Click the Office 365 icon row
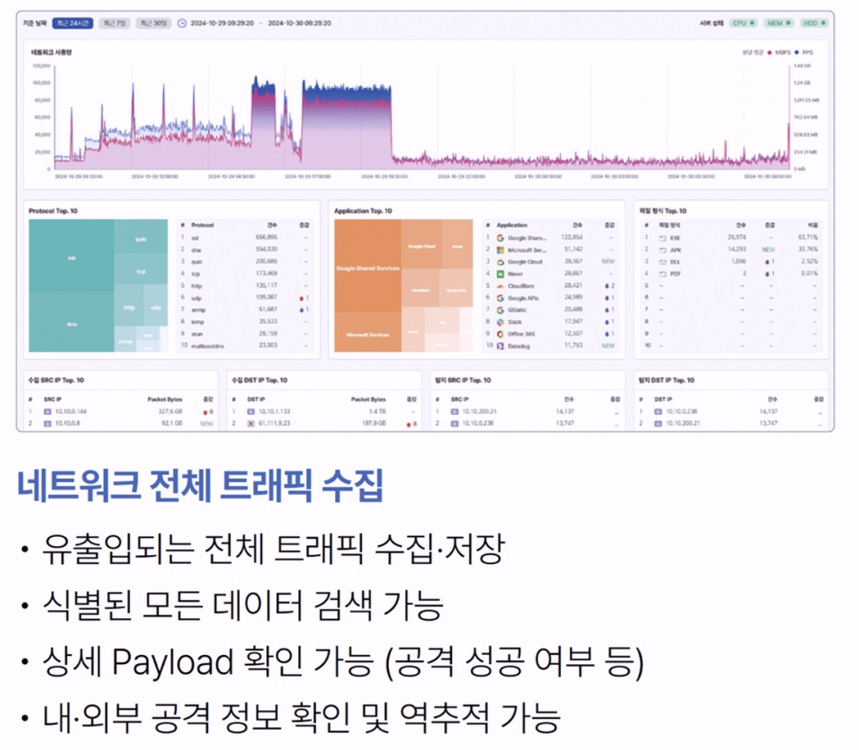 pos(552,334)
